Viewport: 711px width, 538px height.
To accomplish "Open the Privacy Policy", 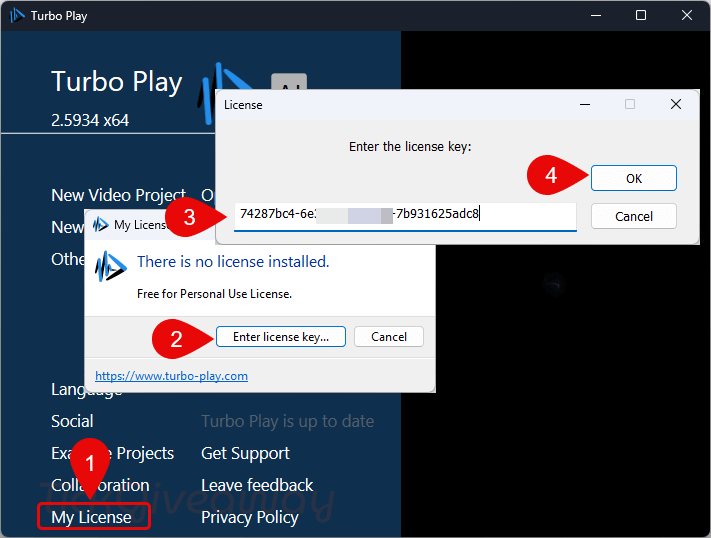I will [x=250, y=517].
